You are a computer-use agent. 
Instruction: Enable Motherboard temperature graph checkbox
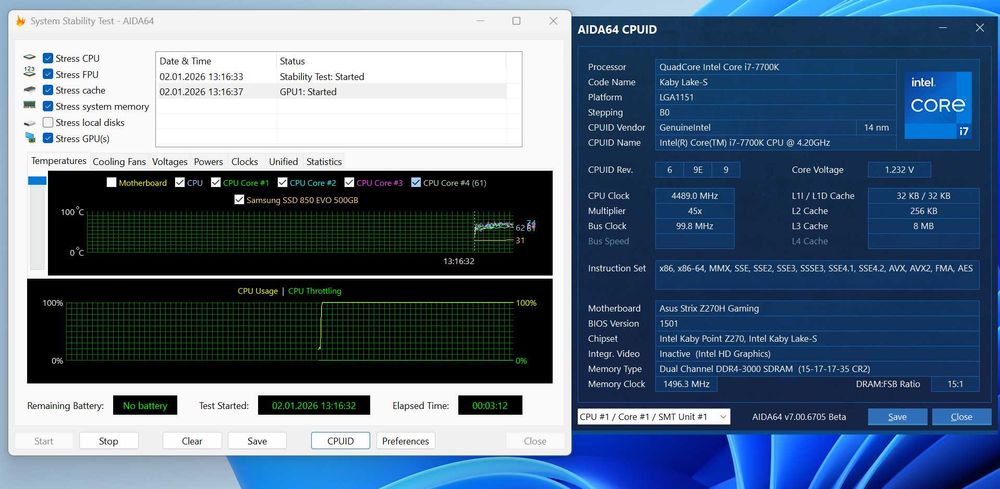coord(112,182)
